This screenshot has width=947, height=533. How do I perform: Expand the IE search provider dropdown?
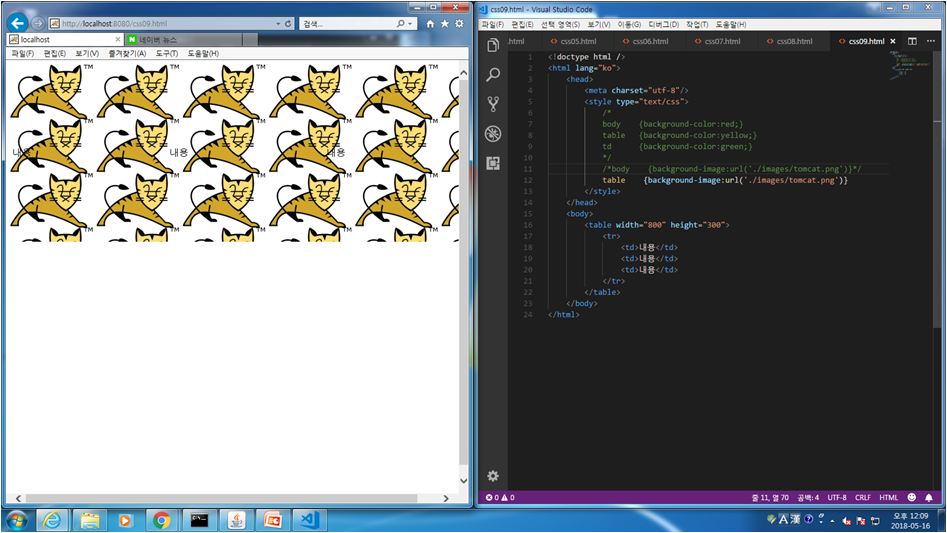tap(410, 24)
